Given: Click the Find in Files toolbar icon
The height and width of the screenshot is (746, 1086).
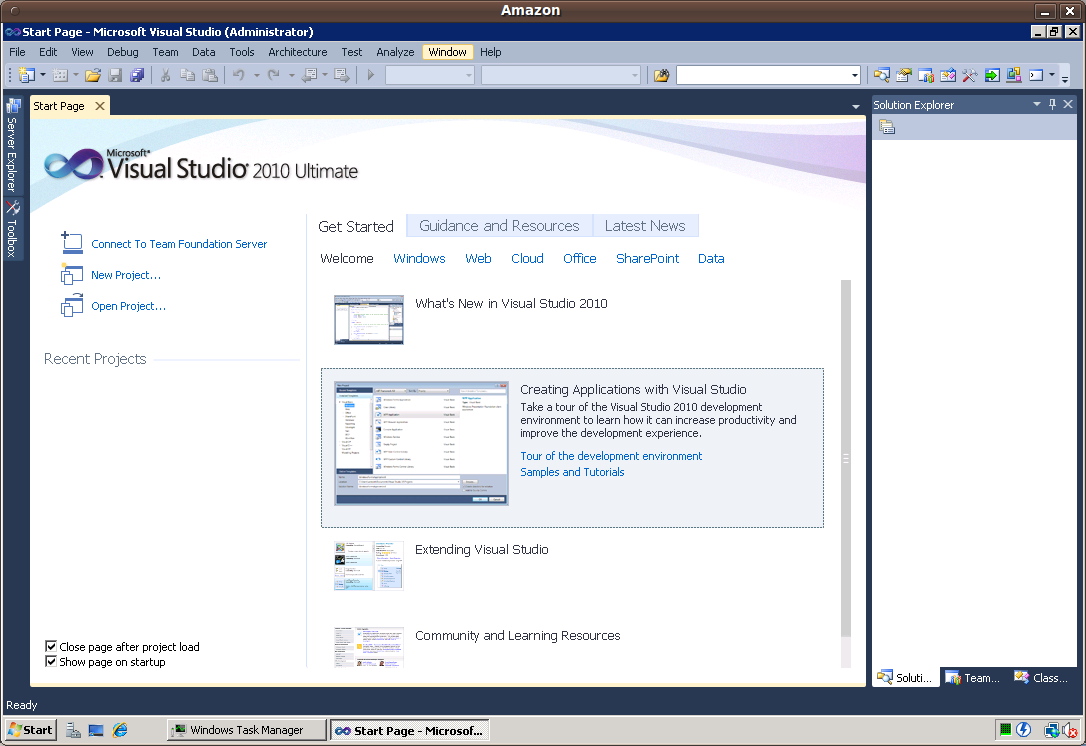Looking at the screenshot, I should coord(661,75).
